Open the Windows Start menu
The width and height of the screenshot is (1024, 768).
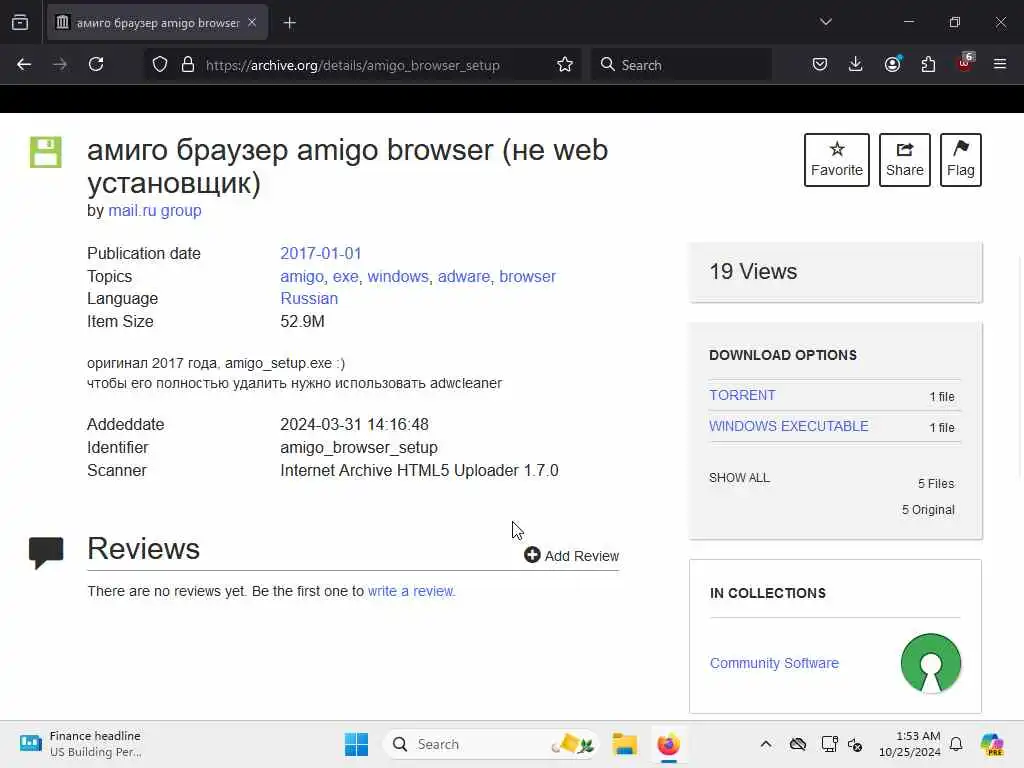pyautogui.click(x=357, y=744)
